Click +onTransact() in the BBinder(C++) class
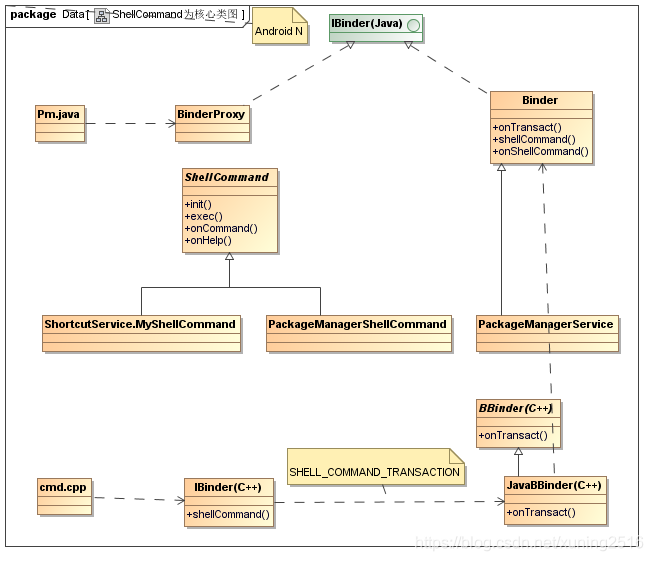 click(513, 436)
